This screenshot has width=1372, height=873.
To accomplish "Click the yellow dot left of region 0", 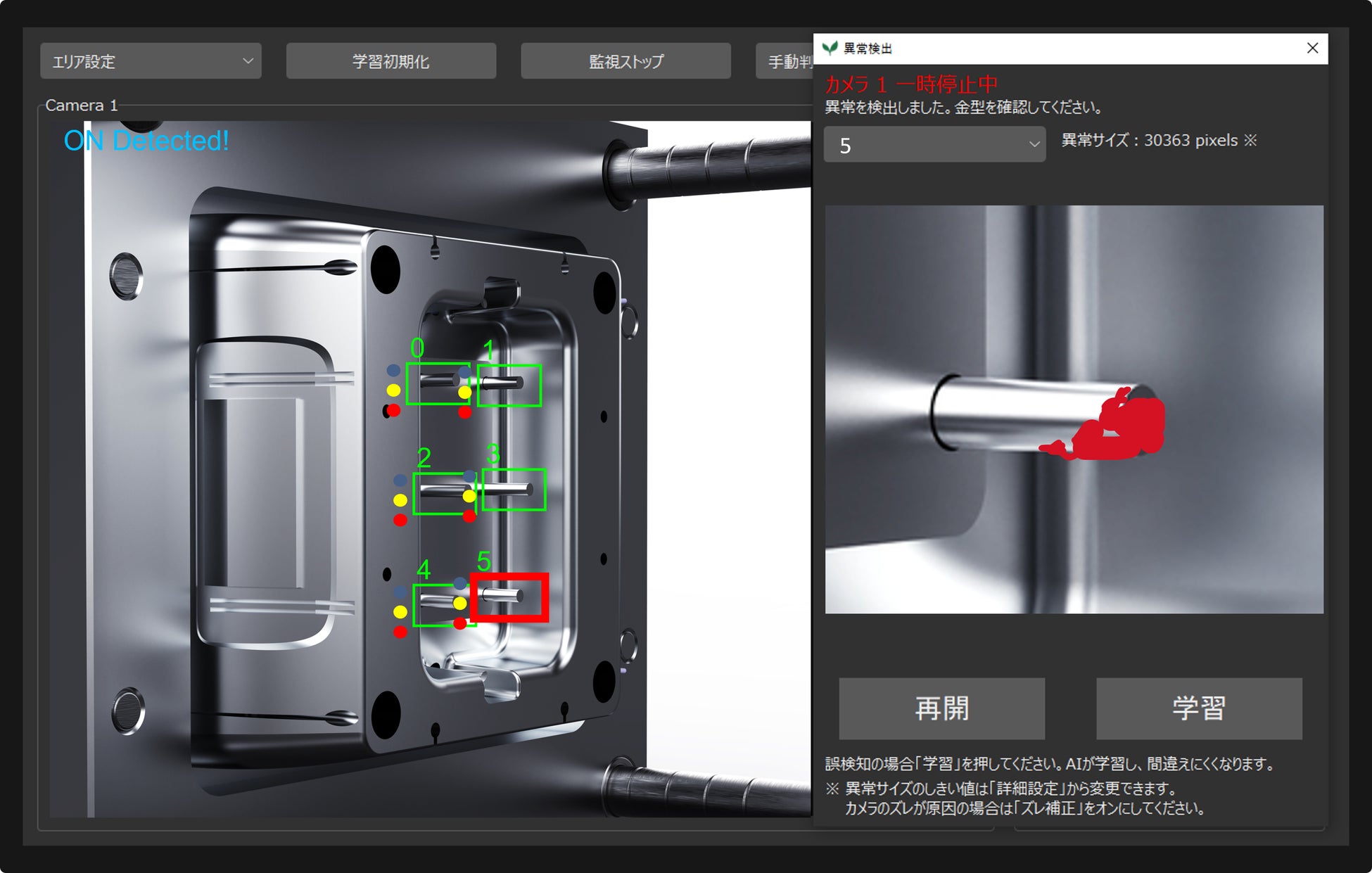I will (393, 390).
